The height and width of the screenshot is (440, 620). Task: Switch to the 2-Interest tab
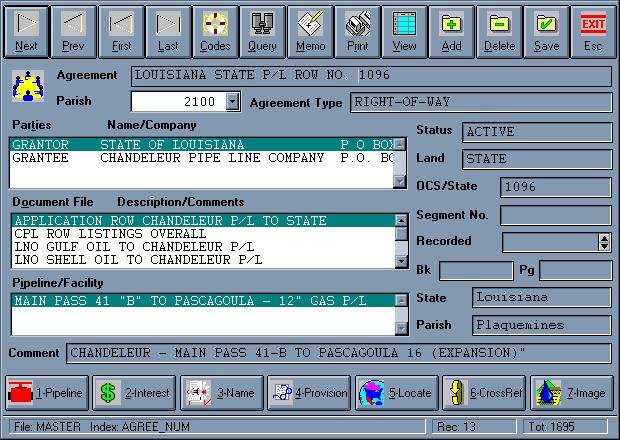[135, 393]
